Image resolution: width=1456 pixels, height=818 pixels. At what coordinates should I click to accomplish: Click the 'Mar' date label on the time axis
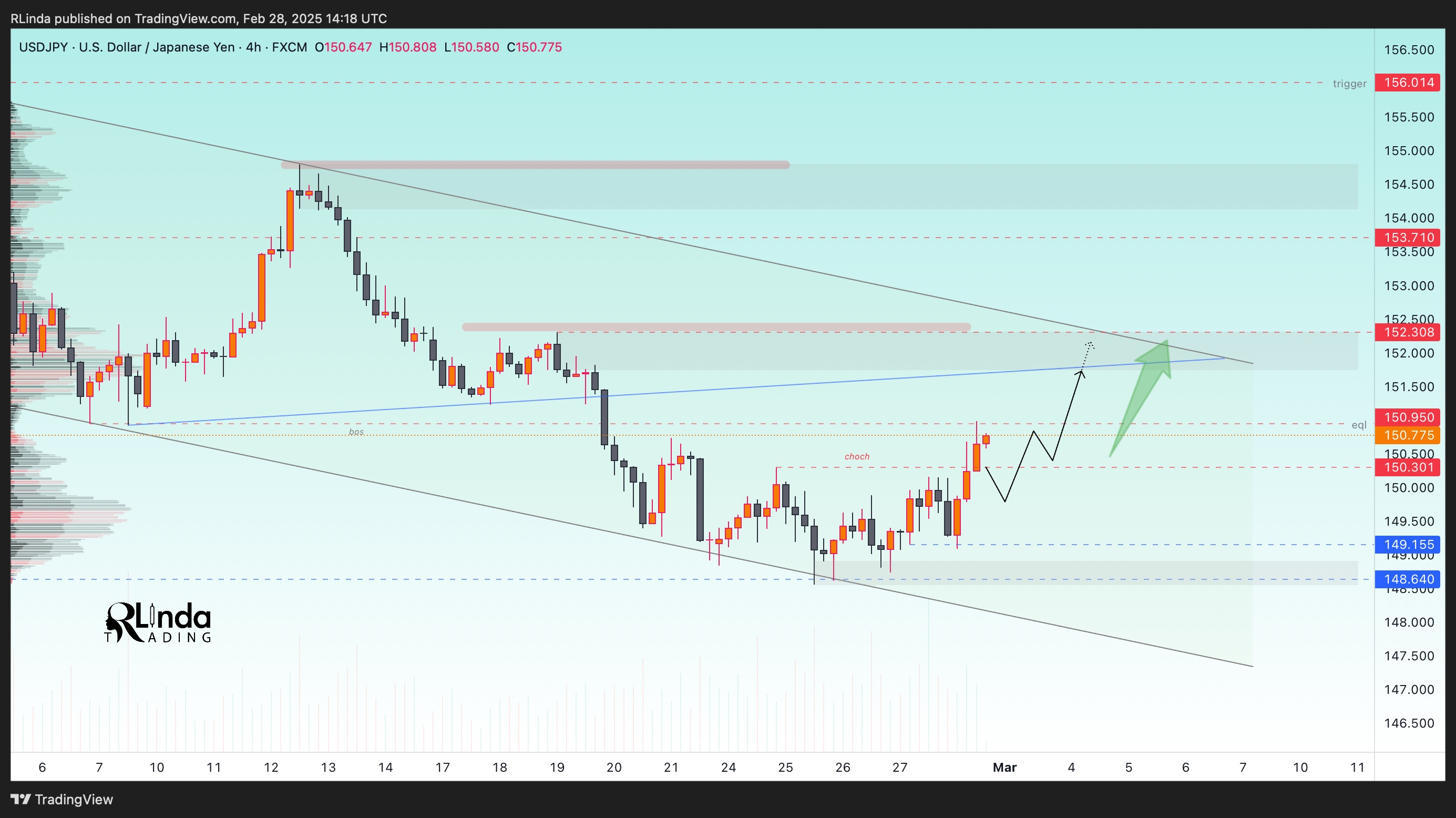tap(1004, 767)
